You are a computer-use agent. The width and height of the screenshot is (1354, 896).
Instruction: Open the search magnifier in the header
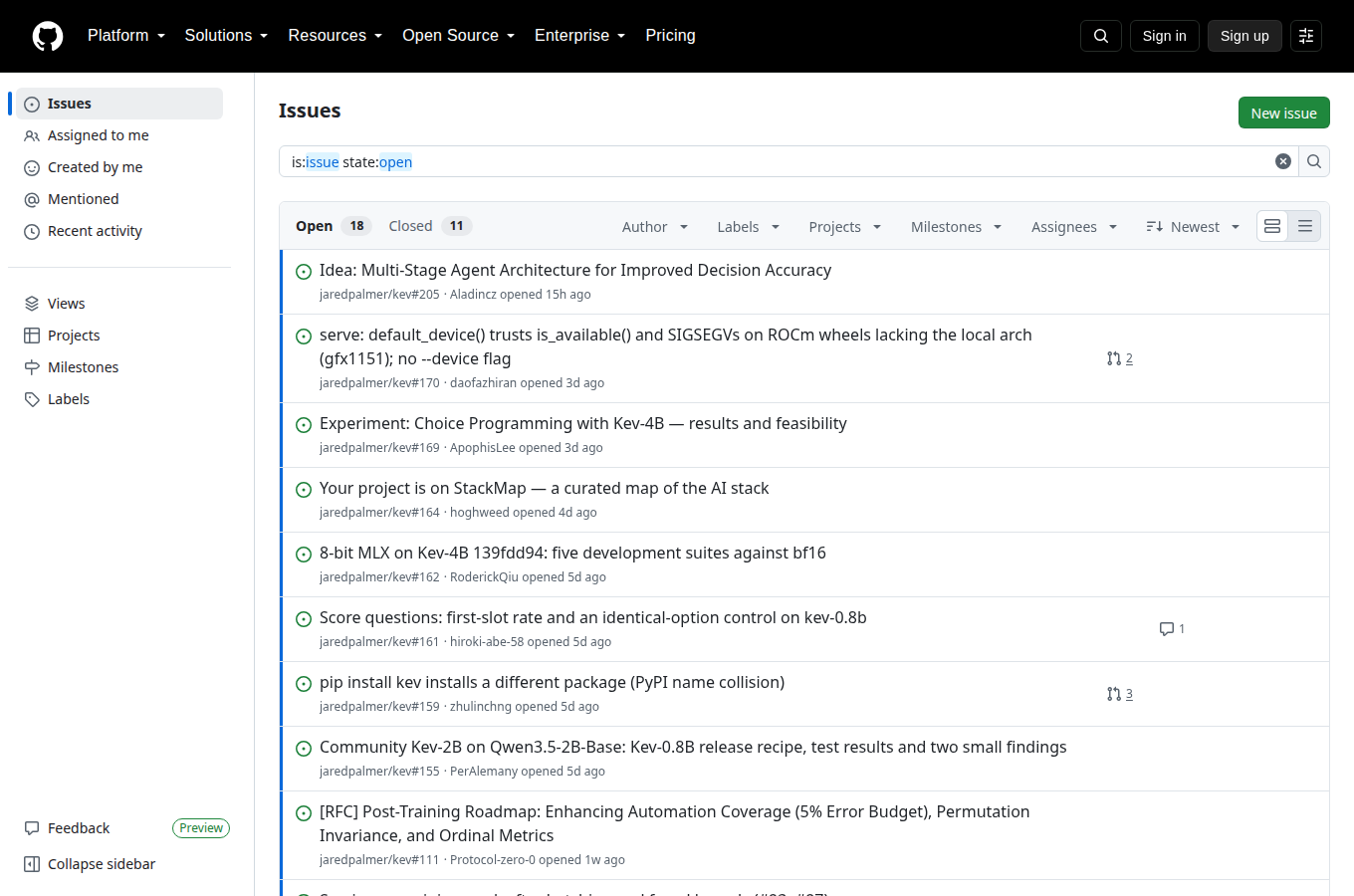(1101, 36)
